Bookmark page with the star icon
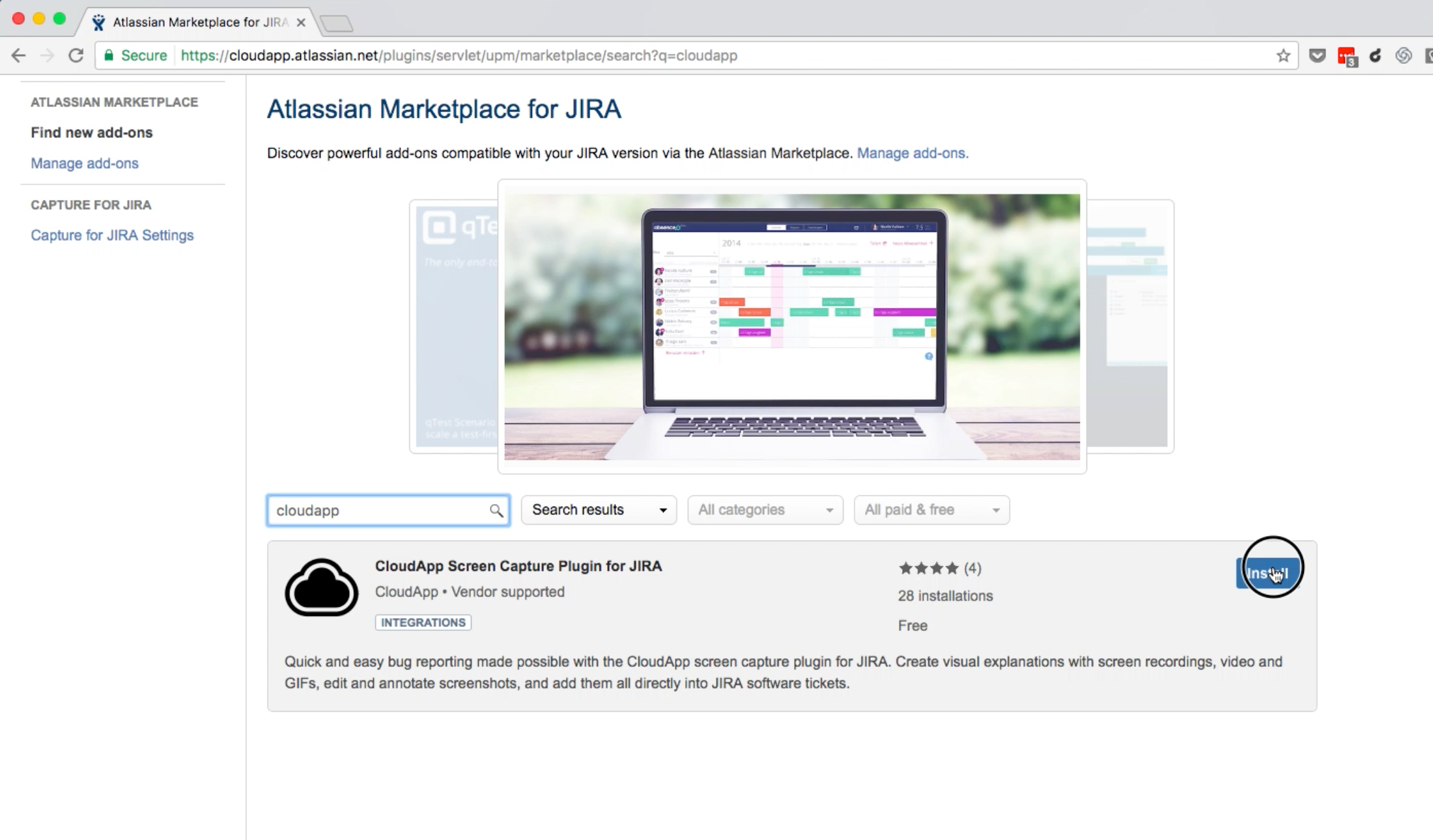 [1283, 55]
